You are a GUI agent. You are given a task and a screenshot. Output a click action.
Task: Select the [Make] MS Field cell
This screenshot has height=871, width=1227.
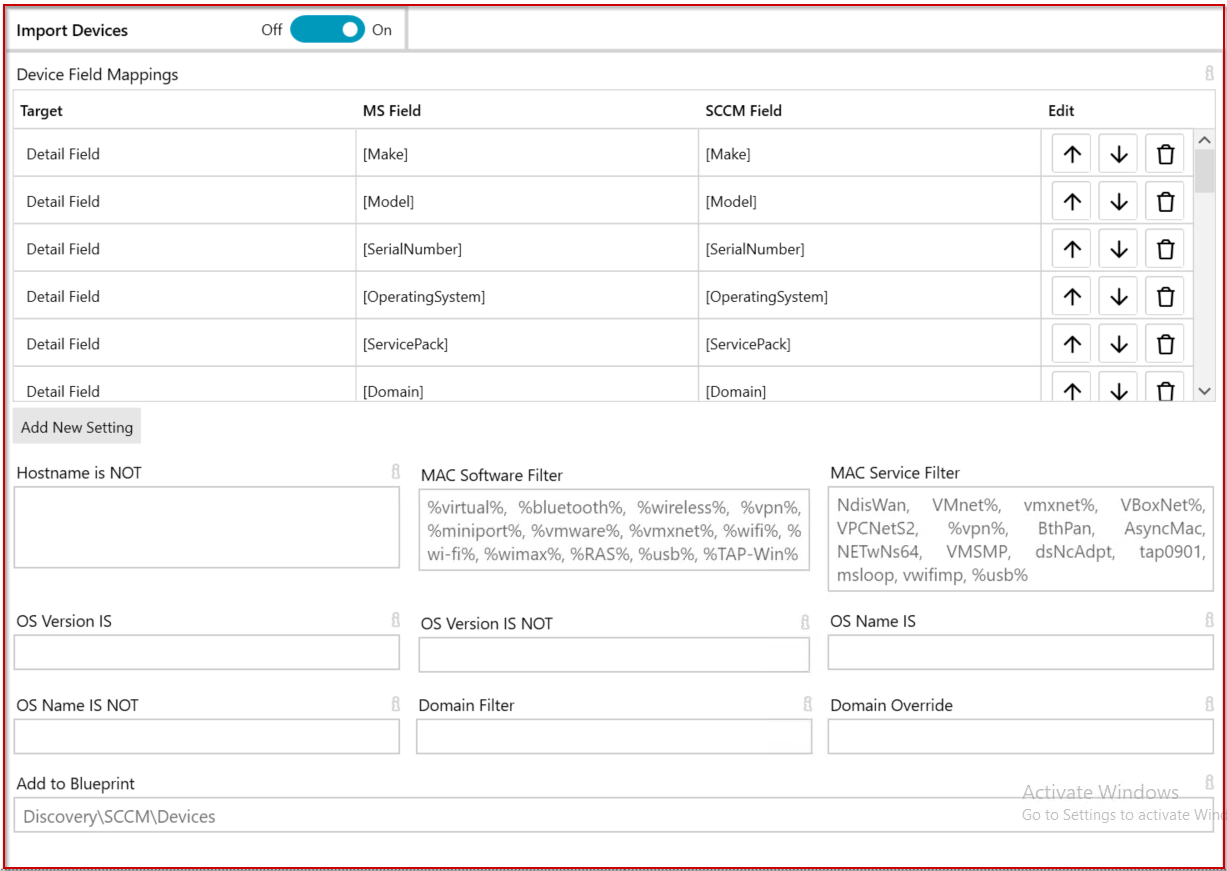click(x=527, y=154)
